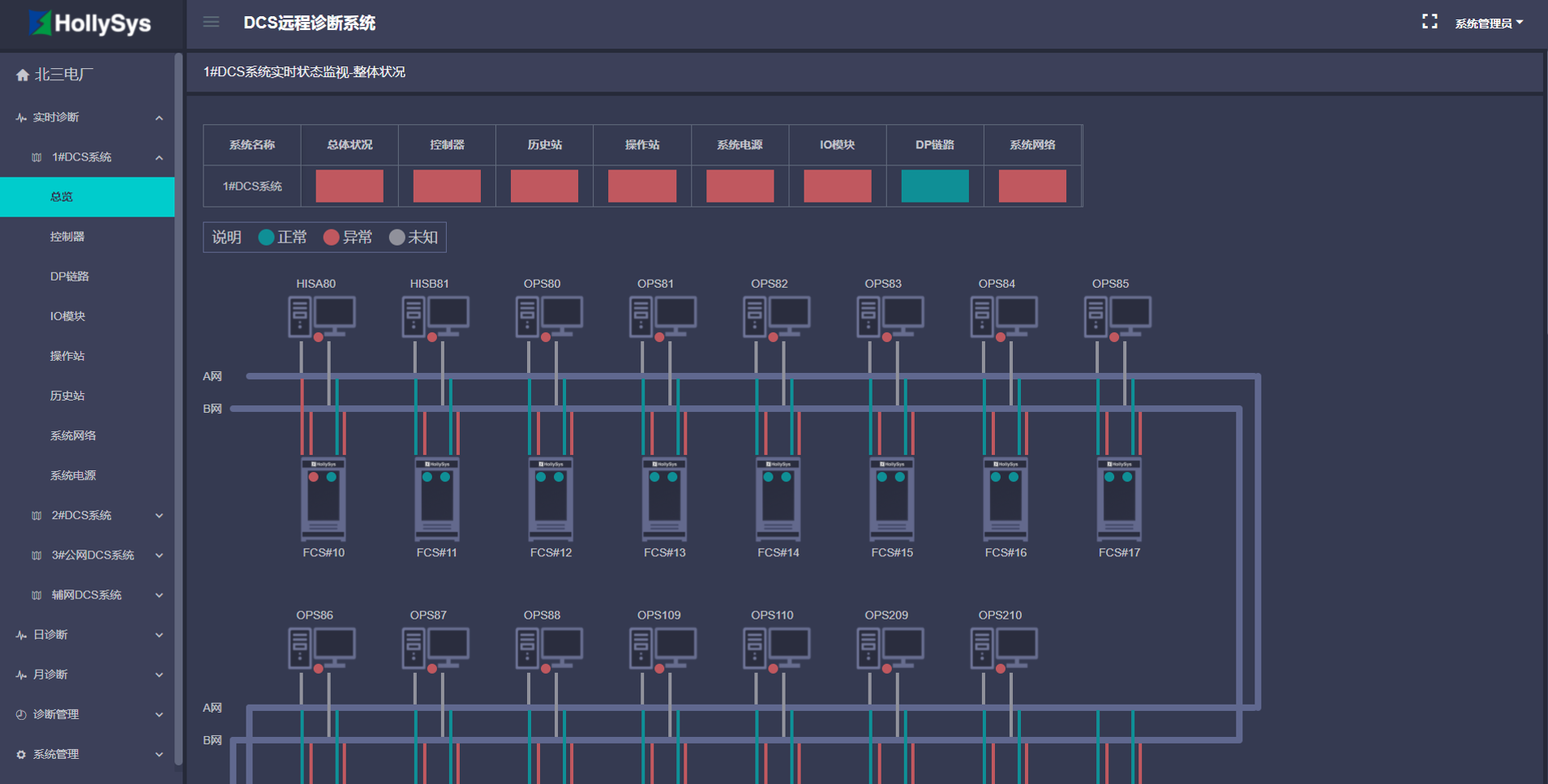Screen dimensions: 1548x784
Task: Click the teal DP链路 status block
Action: pyautogui.click(x=934, y=186)
